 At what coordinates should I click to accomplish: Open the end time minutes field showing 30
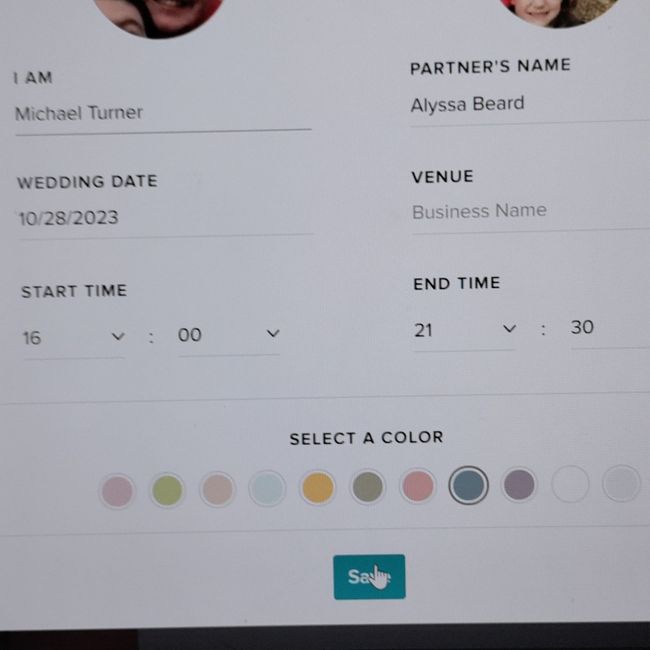coord(610,328)
